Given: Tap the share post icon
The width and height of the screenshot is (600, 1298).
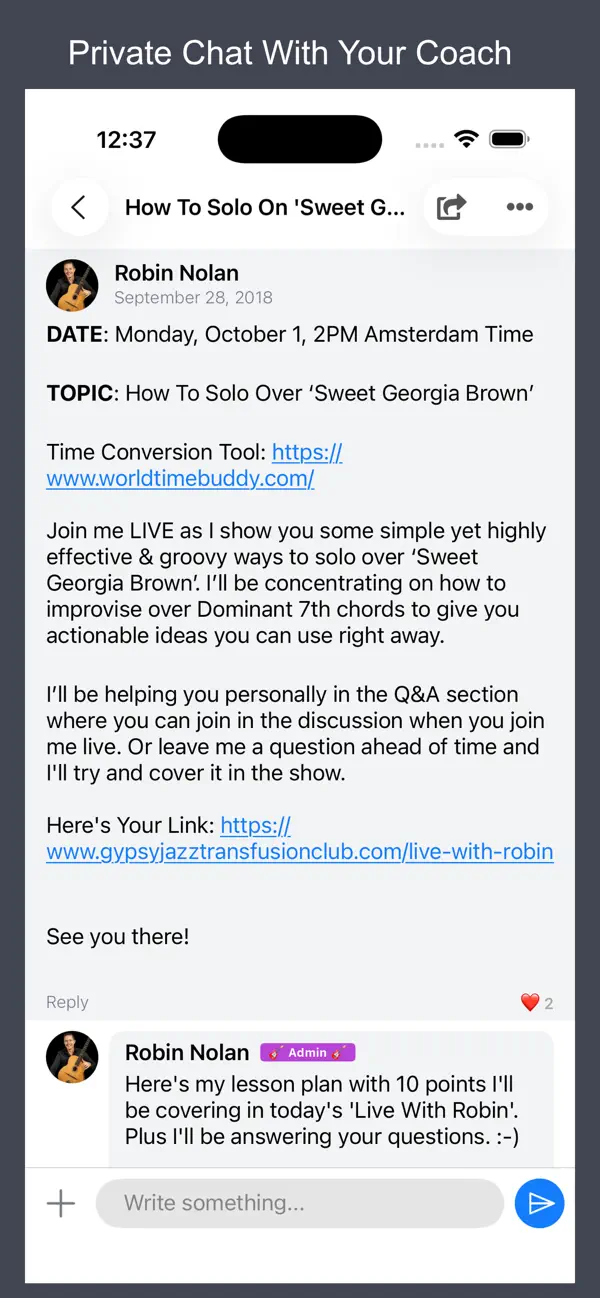Looking at the screenshot, I should 451,207.
